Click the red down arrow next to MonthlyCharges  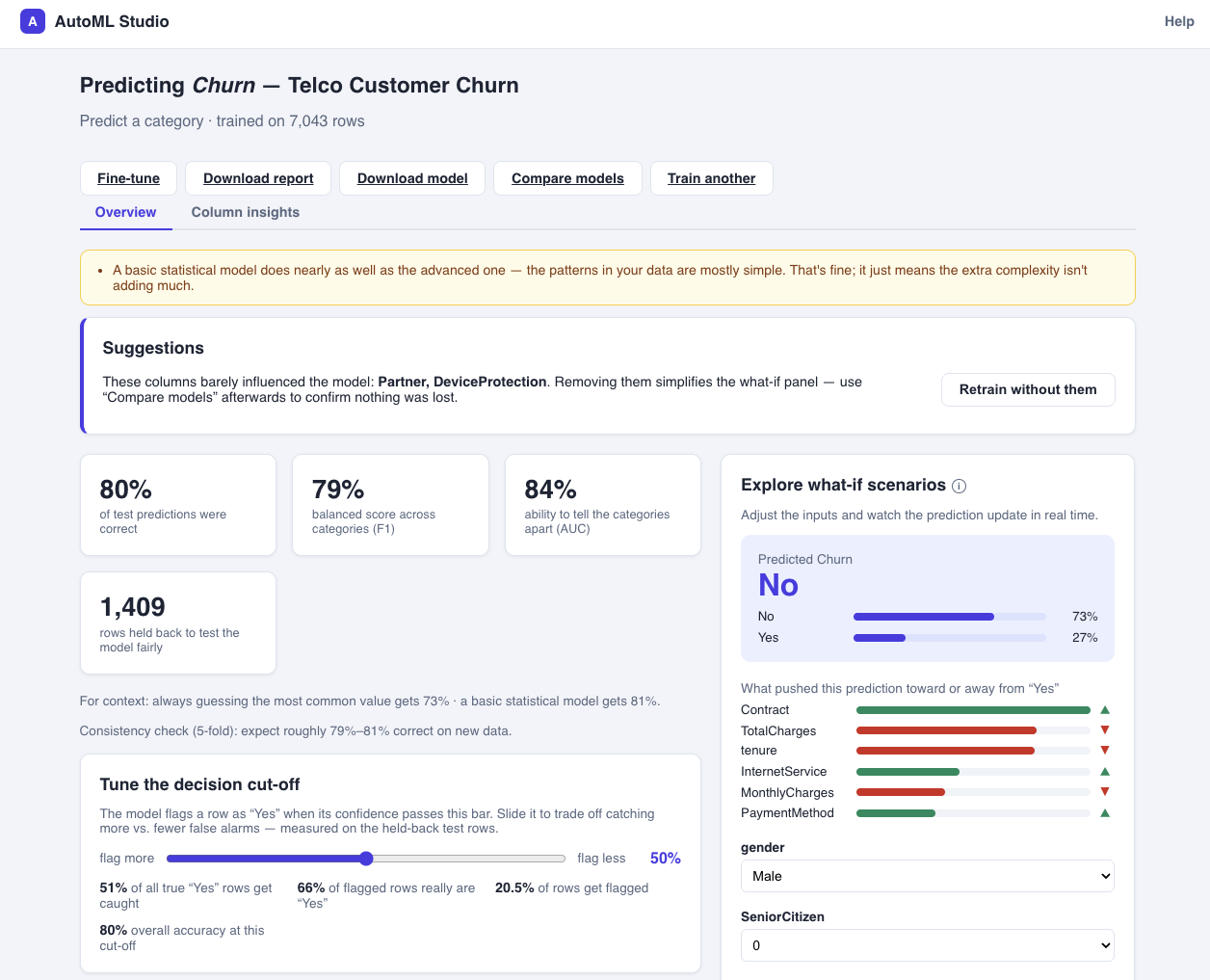(1105, 792)
